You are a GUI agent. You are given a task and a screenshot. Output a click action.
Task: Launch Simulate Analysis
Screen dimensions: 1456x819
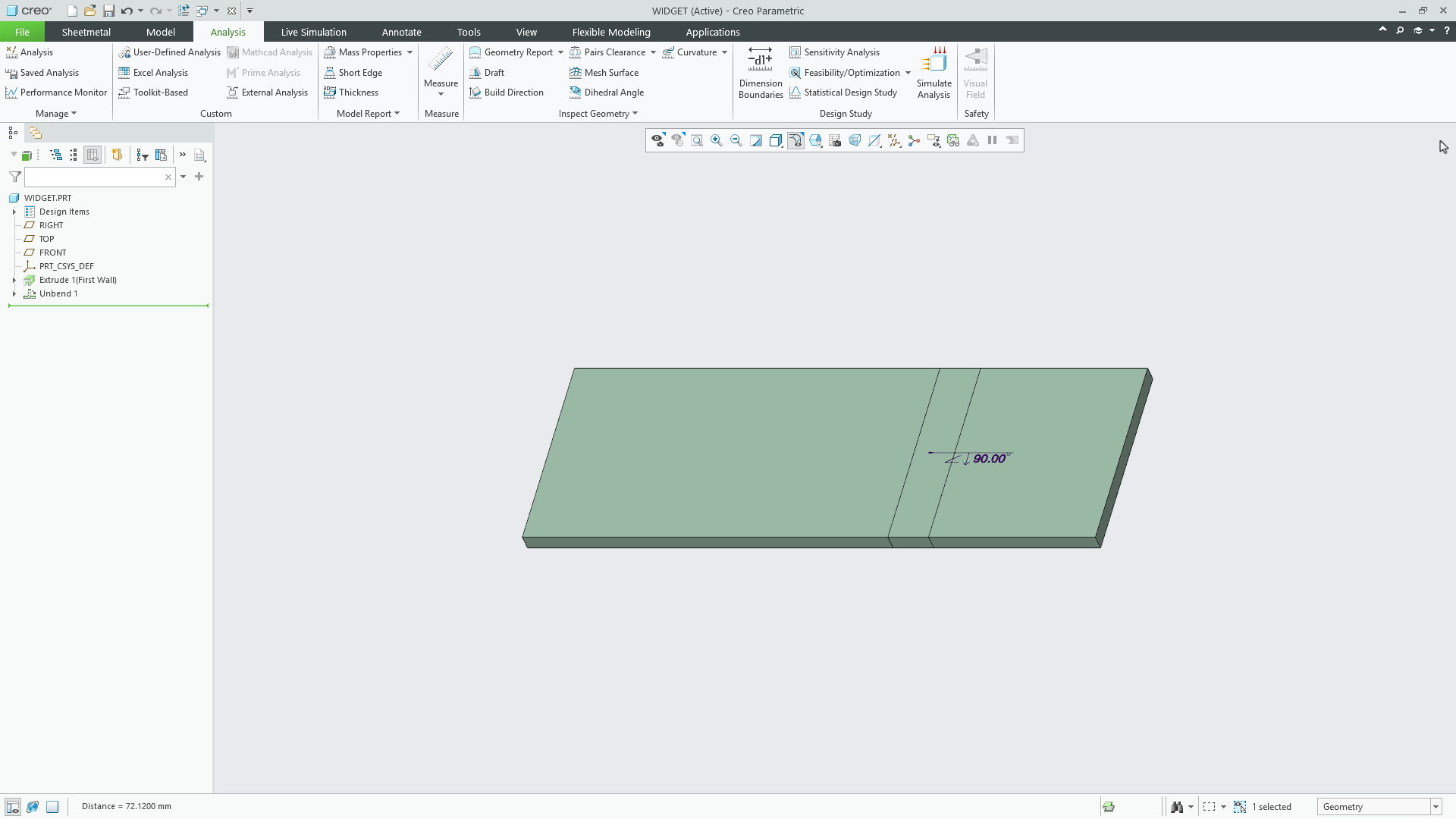point(934,73)
